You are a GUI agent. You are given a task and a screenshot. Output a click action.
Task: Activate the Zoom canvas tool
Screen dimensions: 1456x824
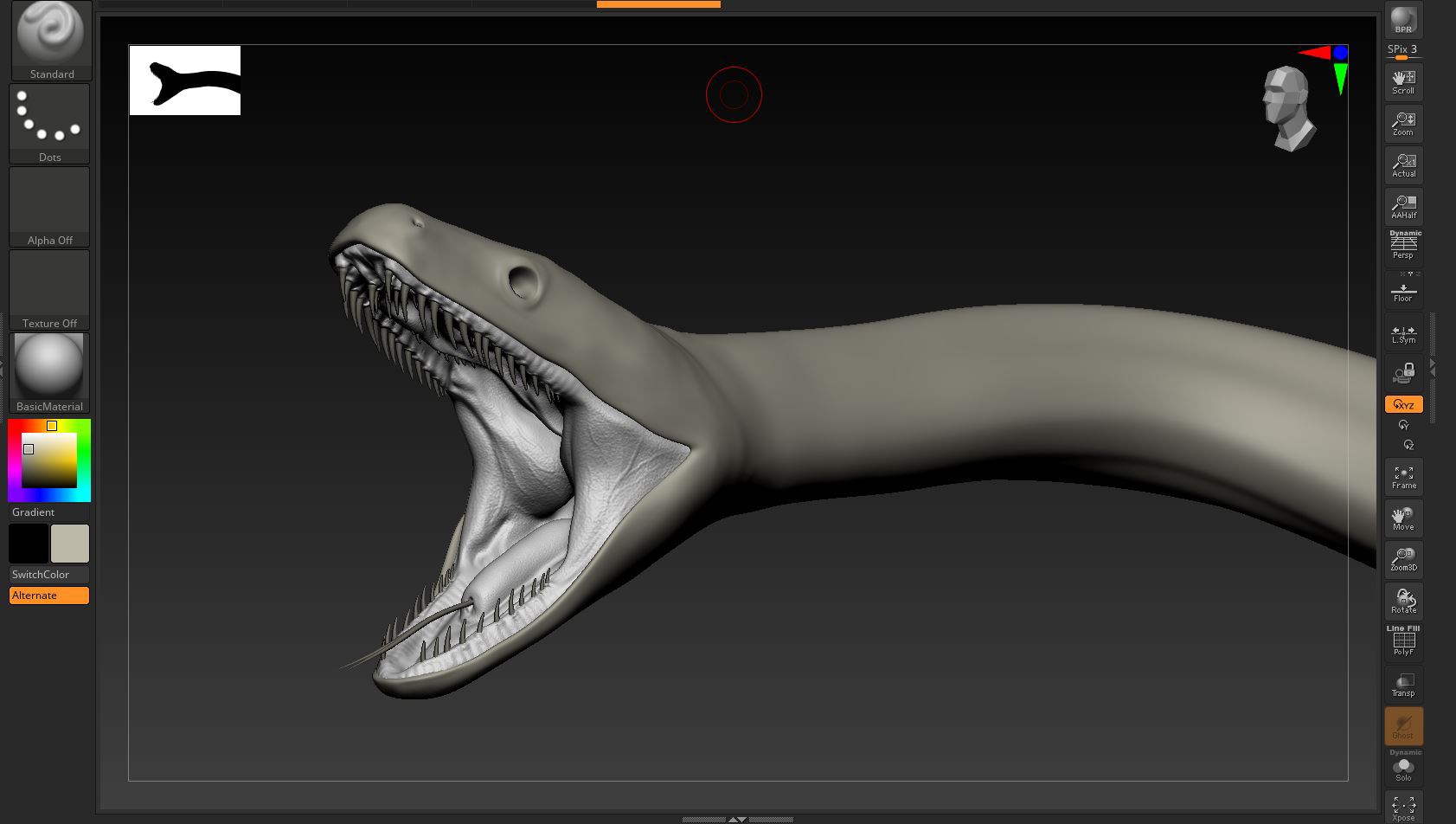[x=1402, y=122]
